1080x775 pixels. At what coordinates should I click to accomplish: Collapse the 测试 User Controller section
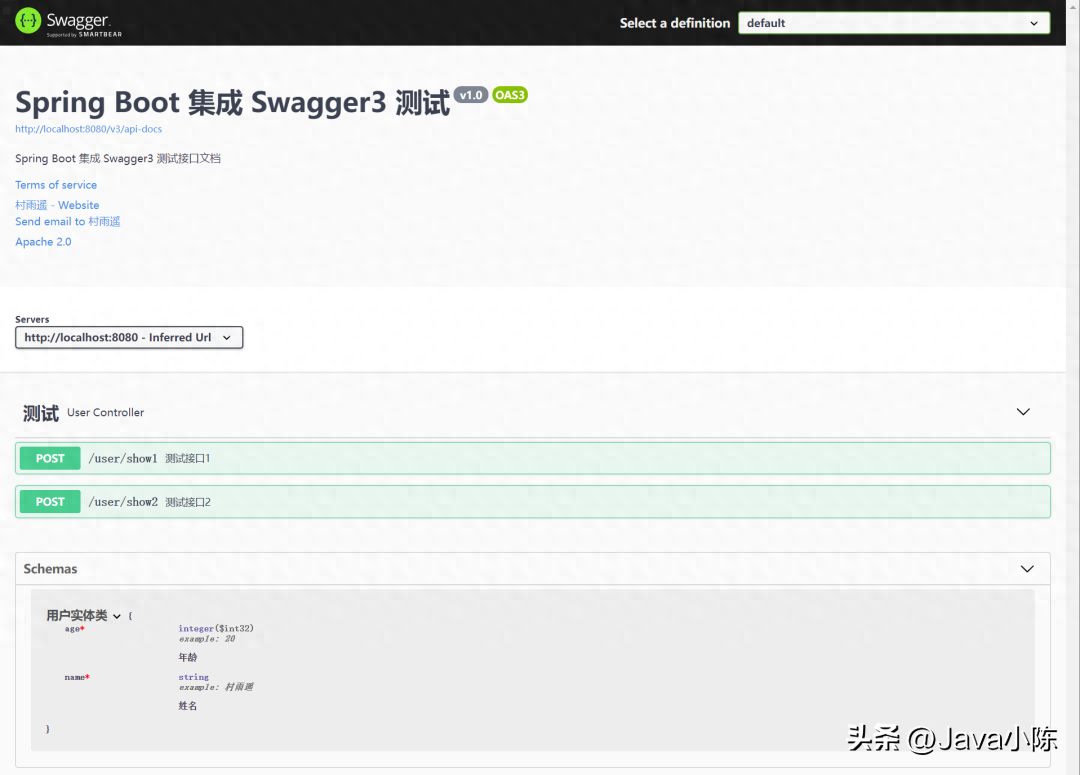[1023, 412]
